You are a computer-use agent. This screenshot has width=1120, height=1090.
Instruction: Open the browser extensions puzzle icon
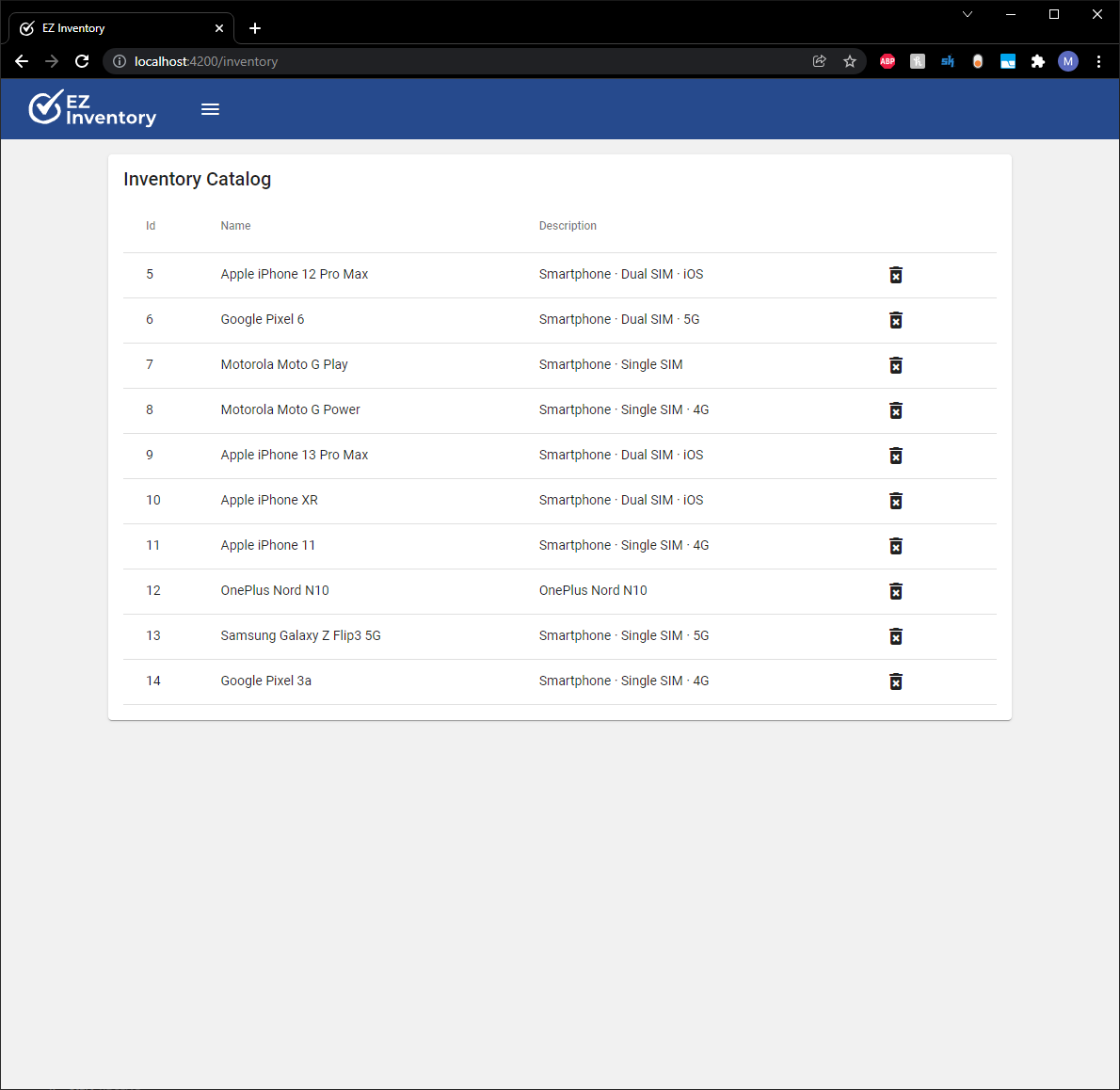[x=1038, y=61]
